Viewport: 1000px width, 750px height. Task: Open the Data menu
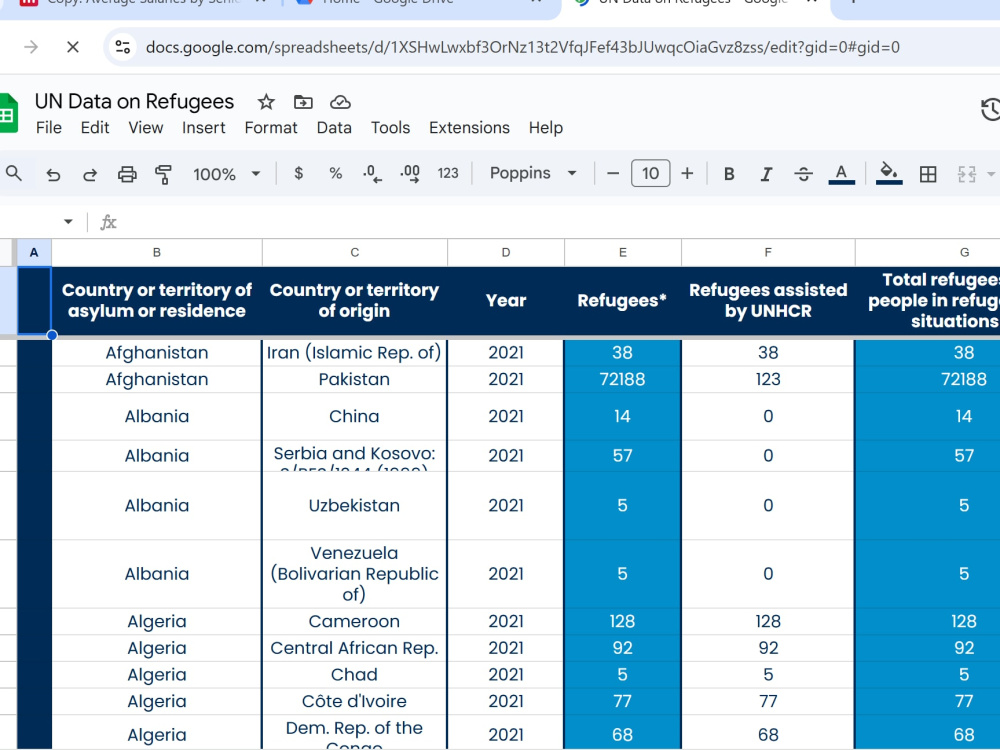pyautogui.click(x=334, y=128)
